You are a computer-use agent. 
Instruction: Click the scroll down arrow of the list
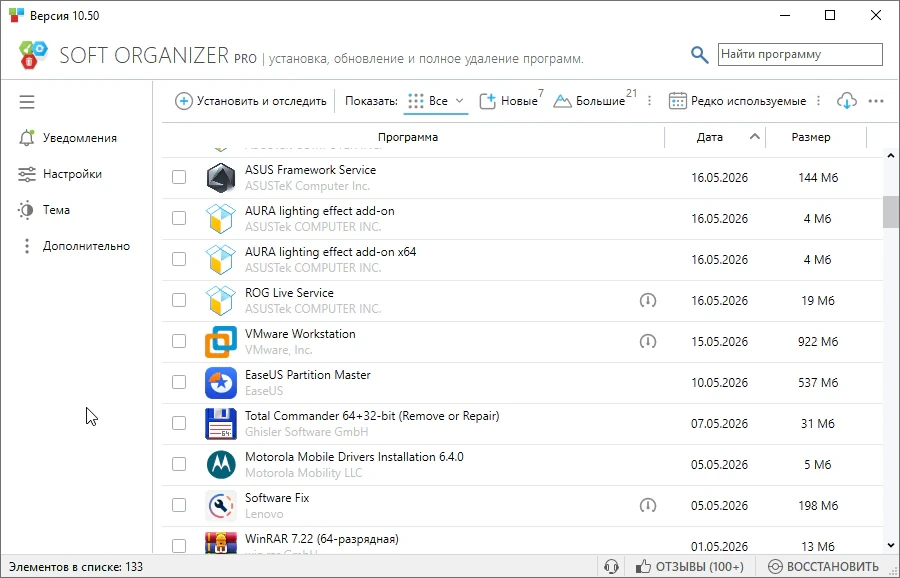point(891,545)
